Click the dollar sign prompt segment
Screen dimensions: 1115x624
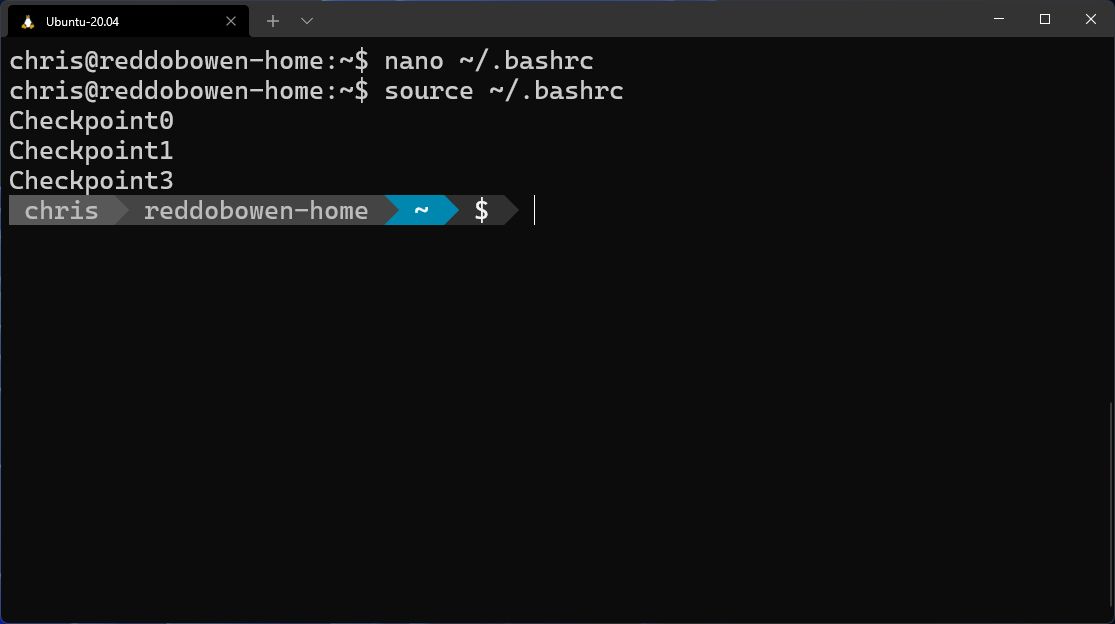(483, 210)
